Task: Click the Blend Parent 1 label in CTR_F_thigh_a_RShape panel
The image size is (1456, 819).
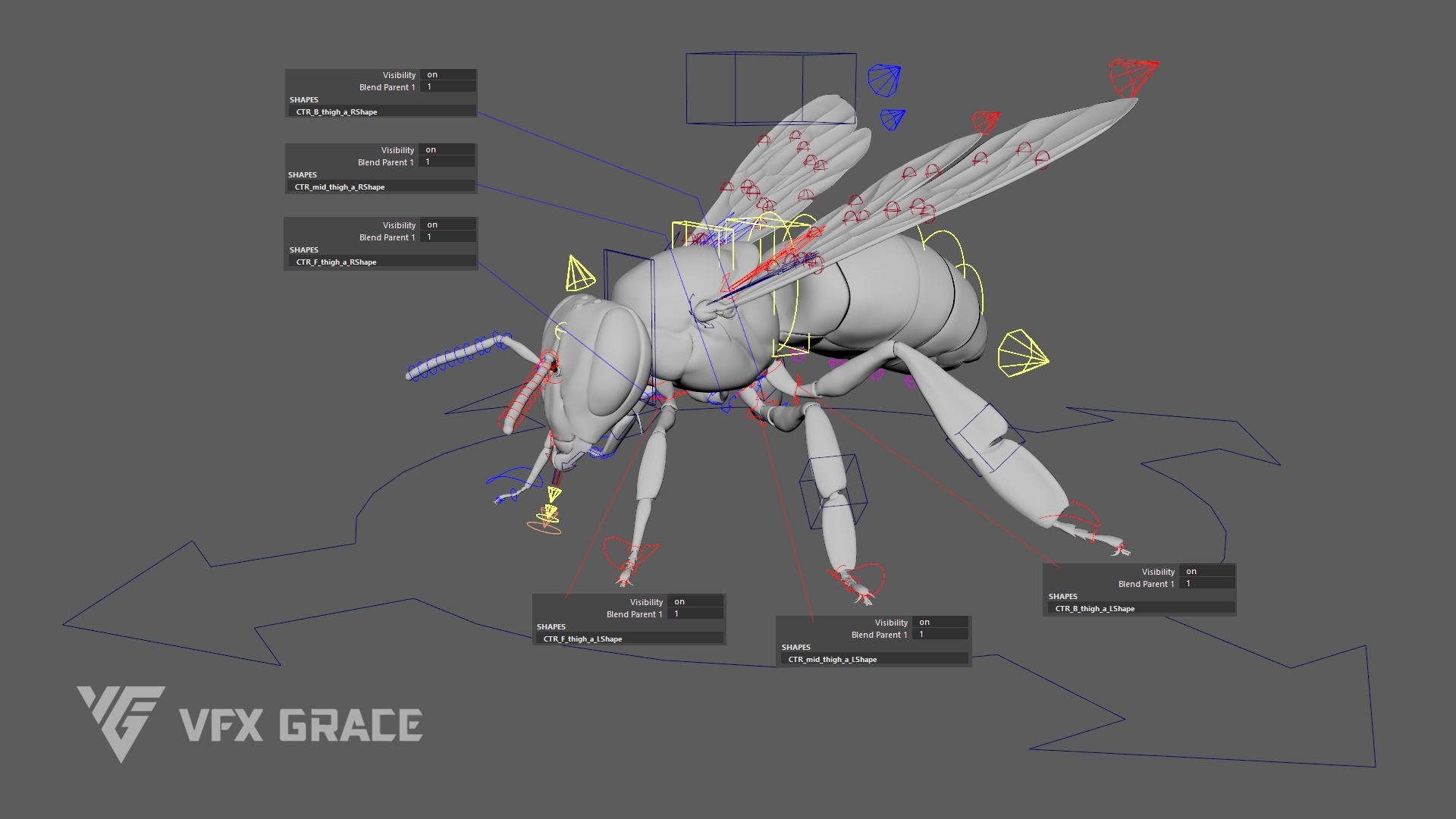Action: coord(387,237)
